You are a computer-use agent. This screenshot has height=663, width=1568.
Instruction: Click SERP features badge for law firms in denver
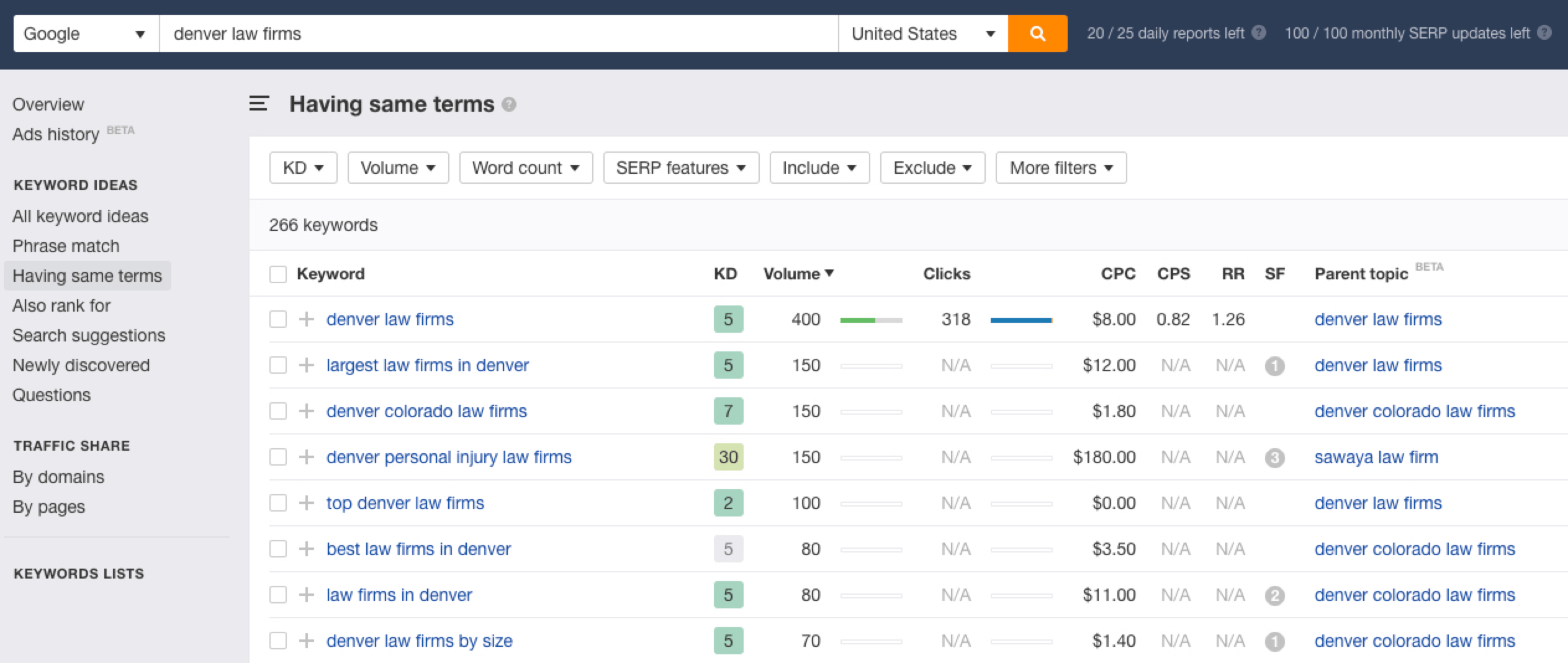click(1274, 595)
